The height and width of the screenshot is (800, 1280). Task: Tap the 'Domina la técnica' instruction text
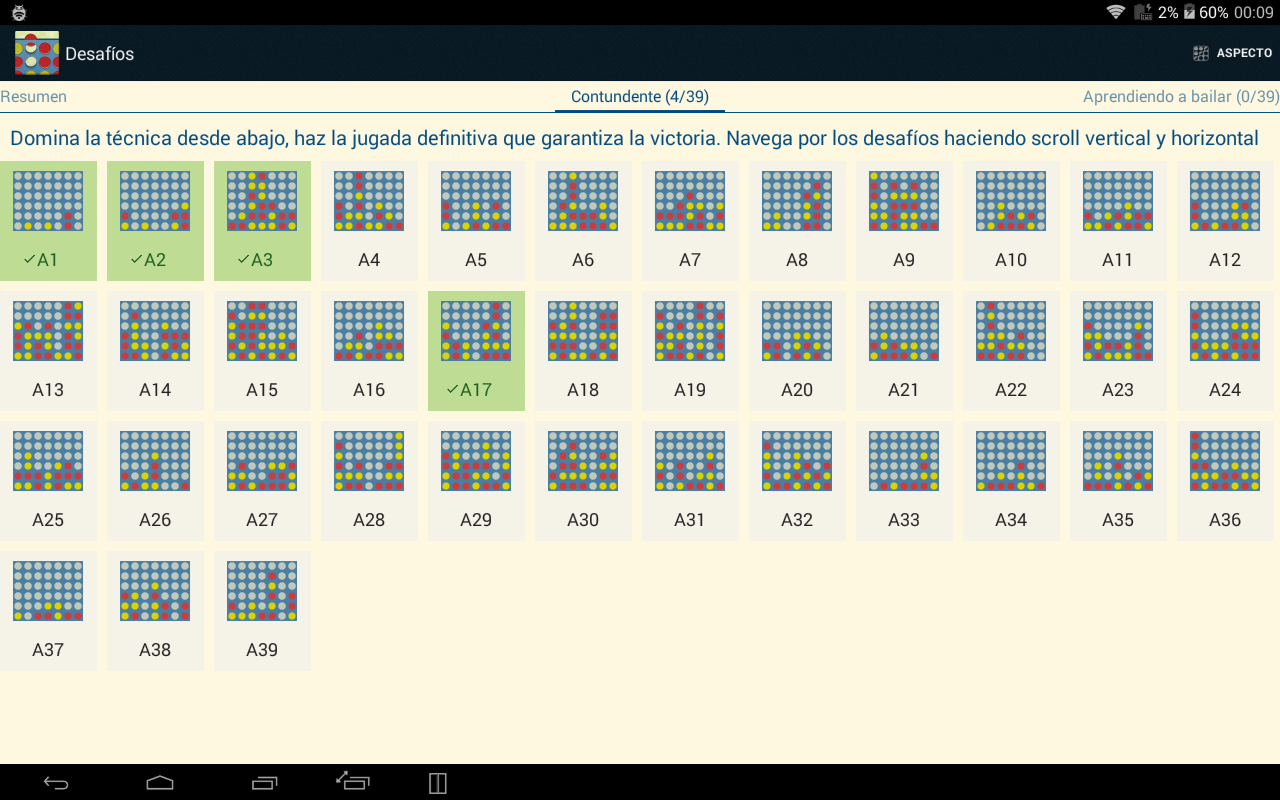pyautogui.click(x=634, y=138)
